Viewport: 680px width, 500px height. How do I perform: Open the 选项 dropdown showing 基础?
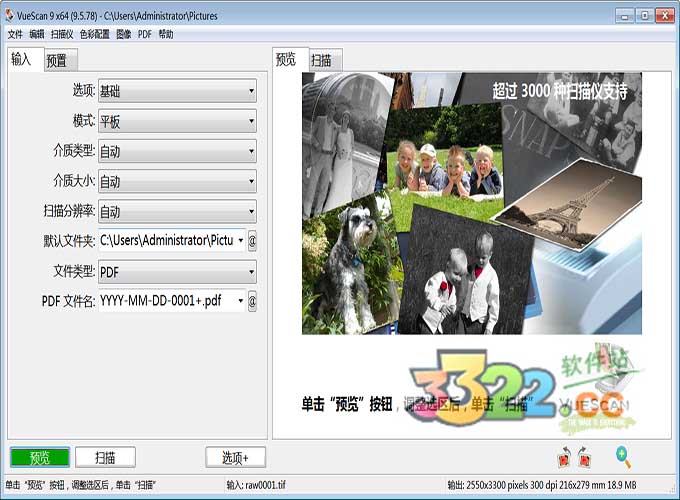click(177, 91)
